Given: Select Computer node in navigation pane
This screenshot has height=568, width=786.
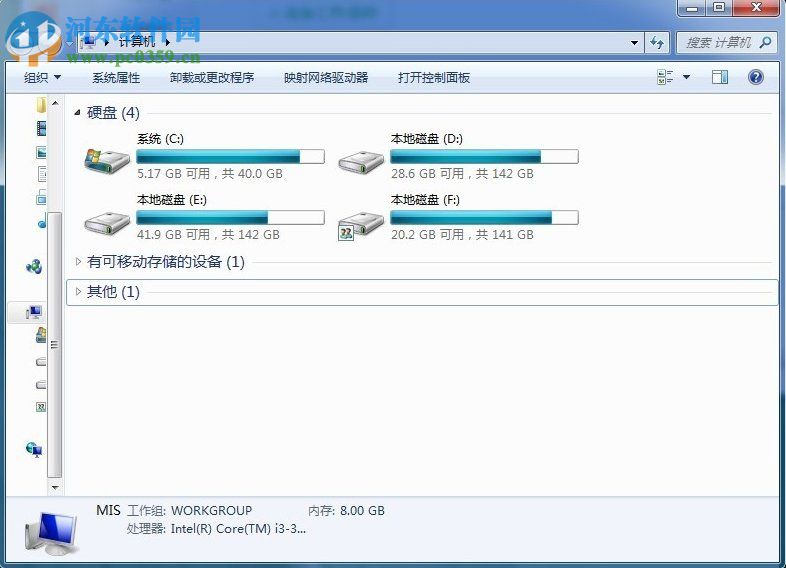Looking at the screenshot, I should [x=34, y=313].
